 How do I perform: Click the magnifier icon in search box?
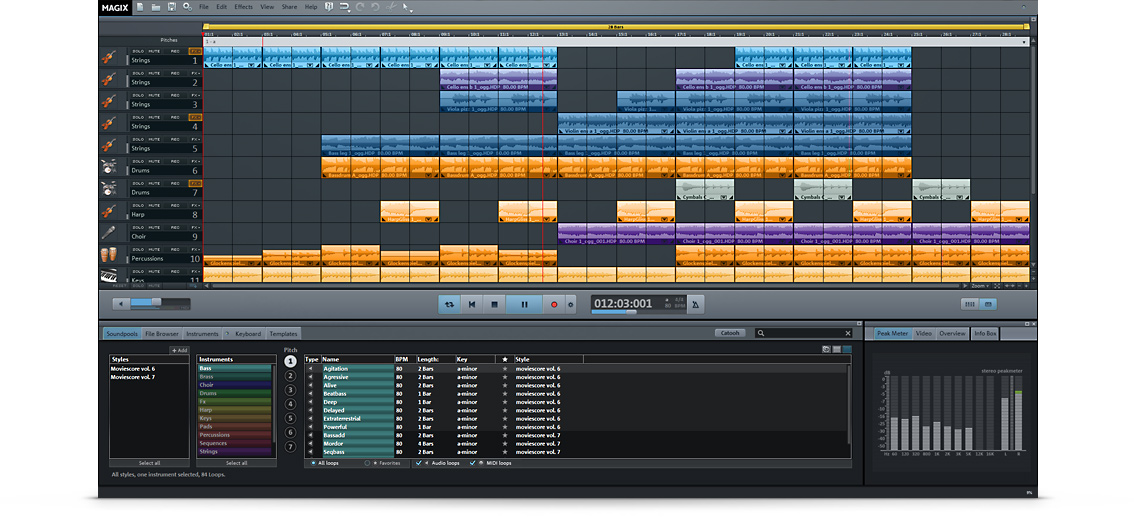(760, 333)
